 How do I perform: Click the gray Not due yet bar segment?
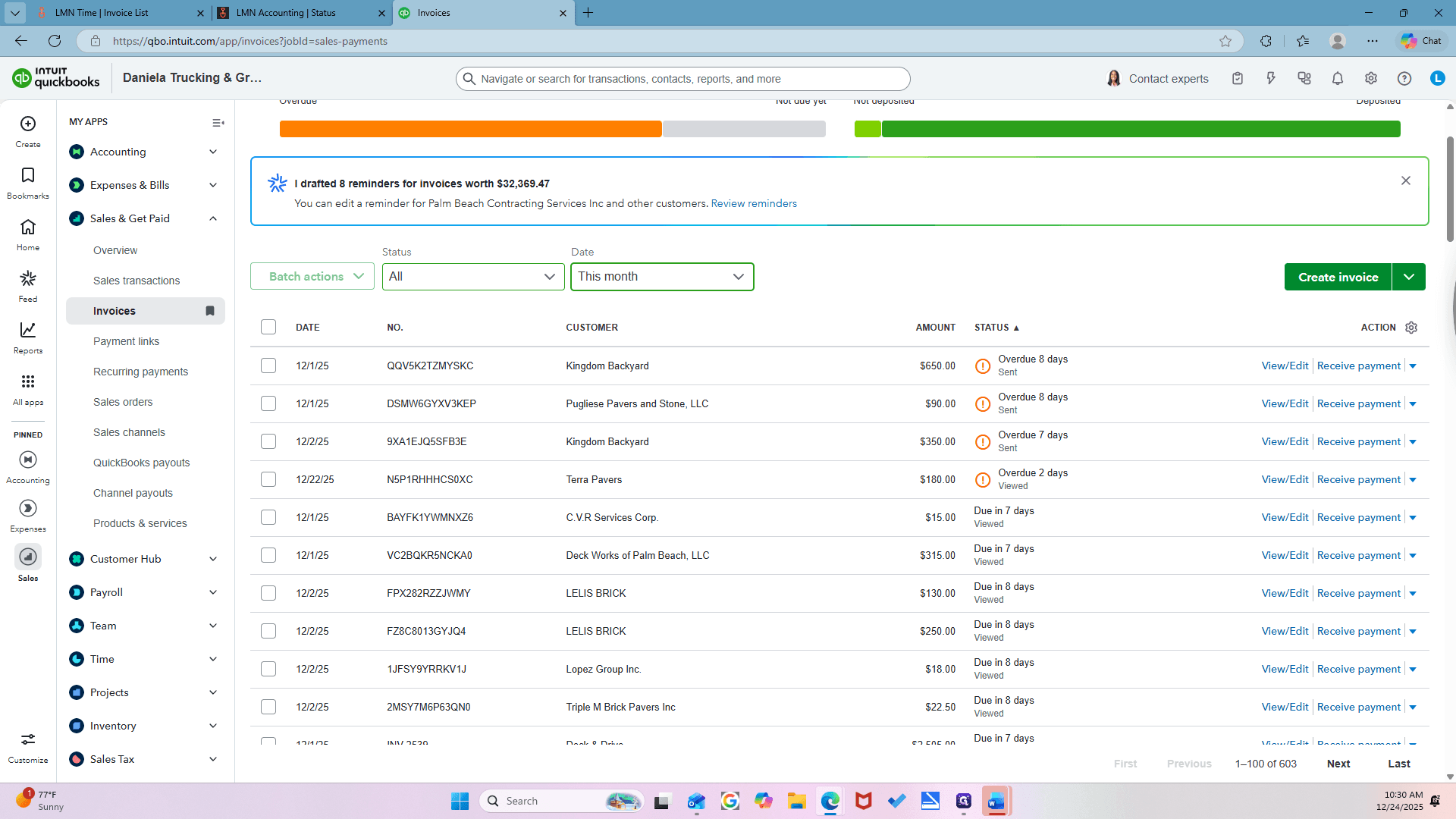click(x=744, y=129)
